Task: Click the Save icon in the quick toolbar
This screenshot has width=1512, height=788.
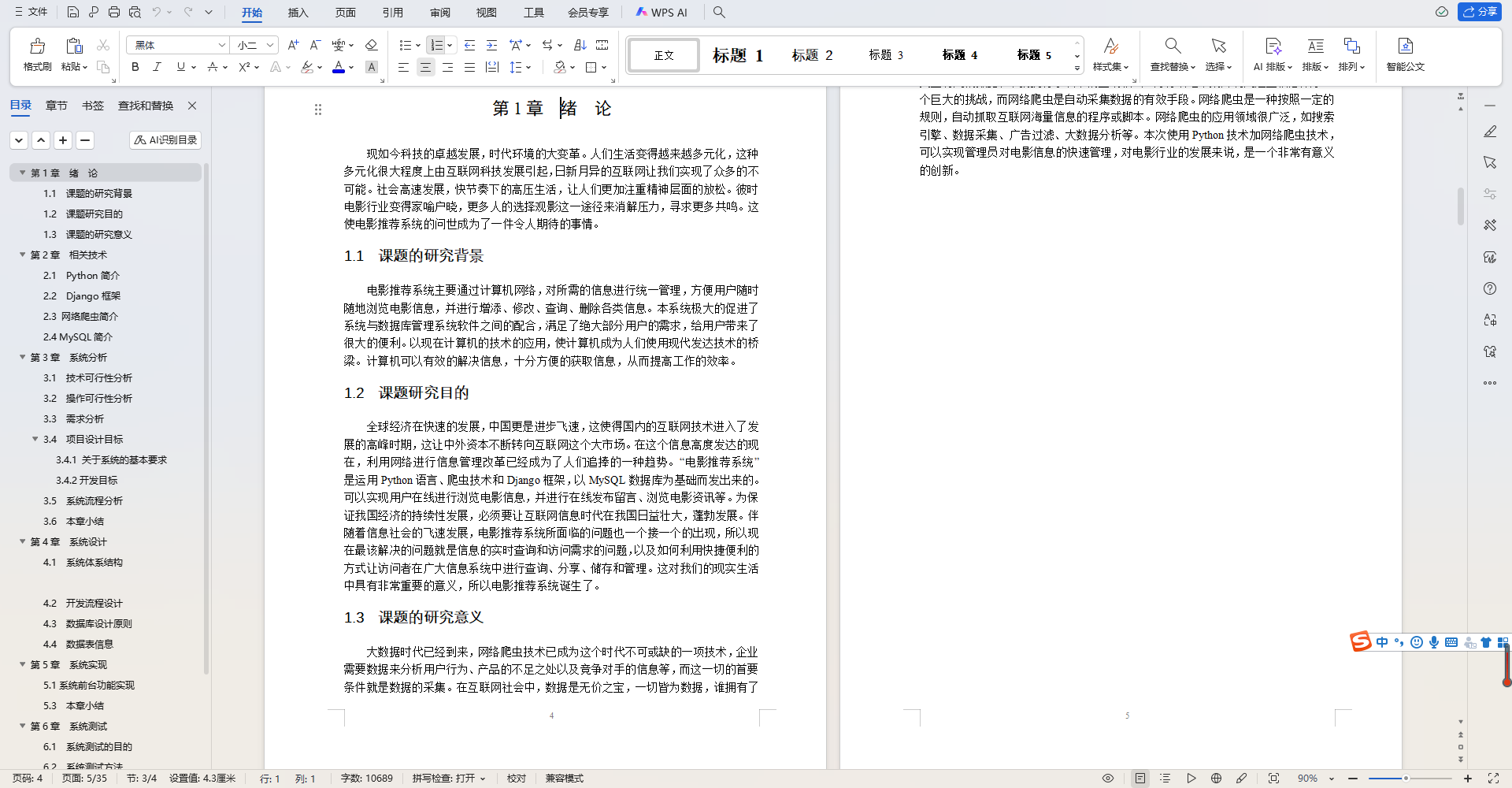Action: click(x=72, y=13)
